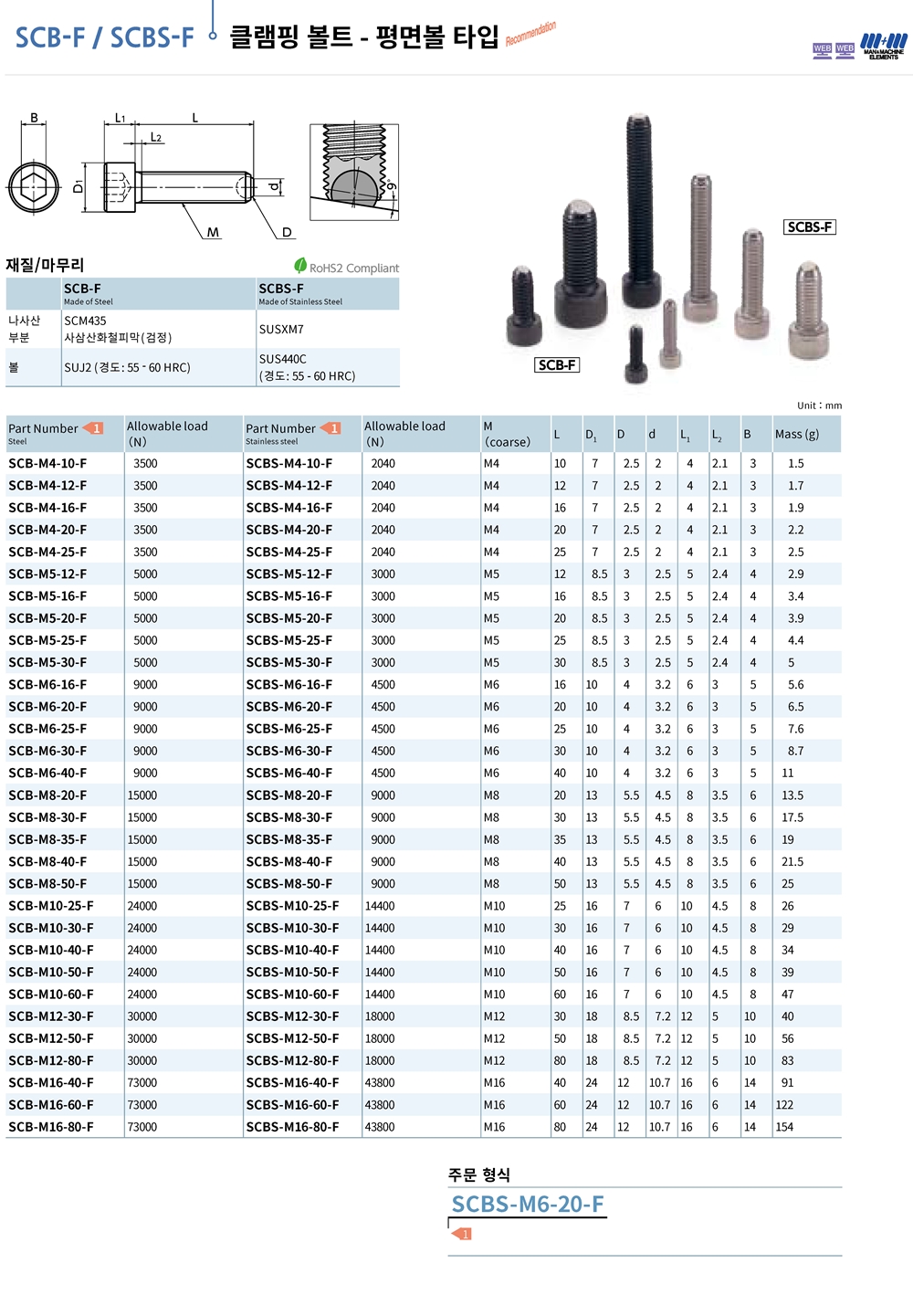Select part number SCBS-M12-80-F
913x1316 pixels.
point(292,1061)
